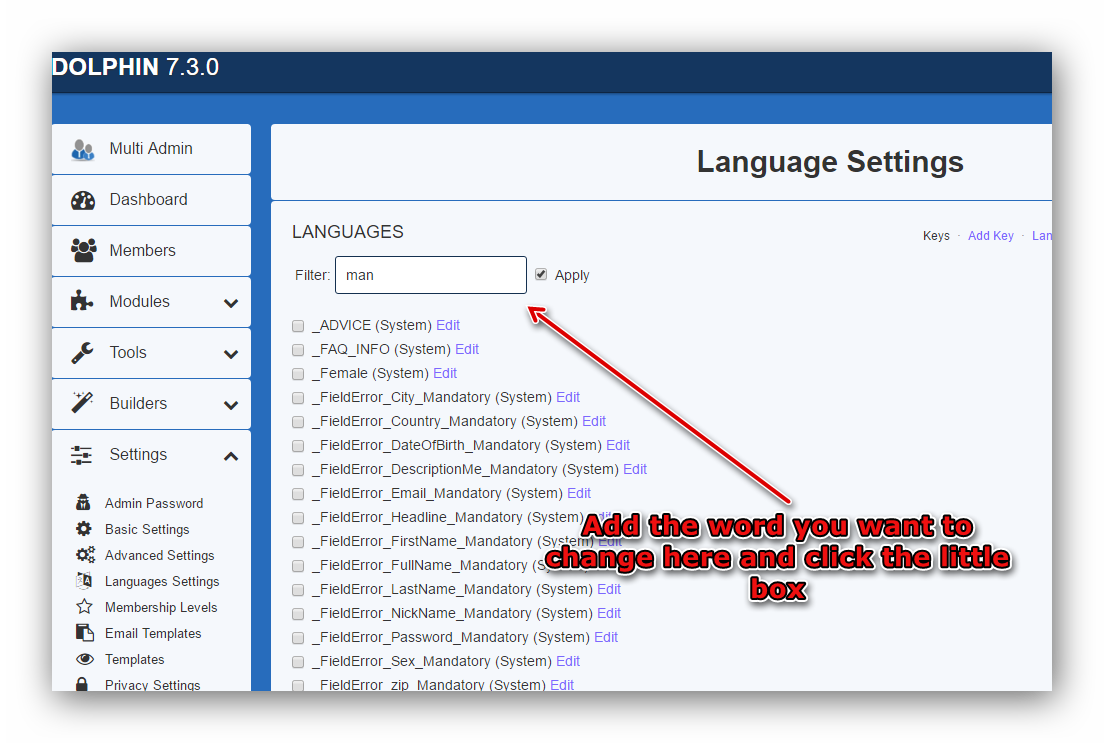Screen dimensions: 1104x743
Task: Open Membership Levels in the sidebar
Action: pyautogui.click(x=160, y=607)
